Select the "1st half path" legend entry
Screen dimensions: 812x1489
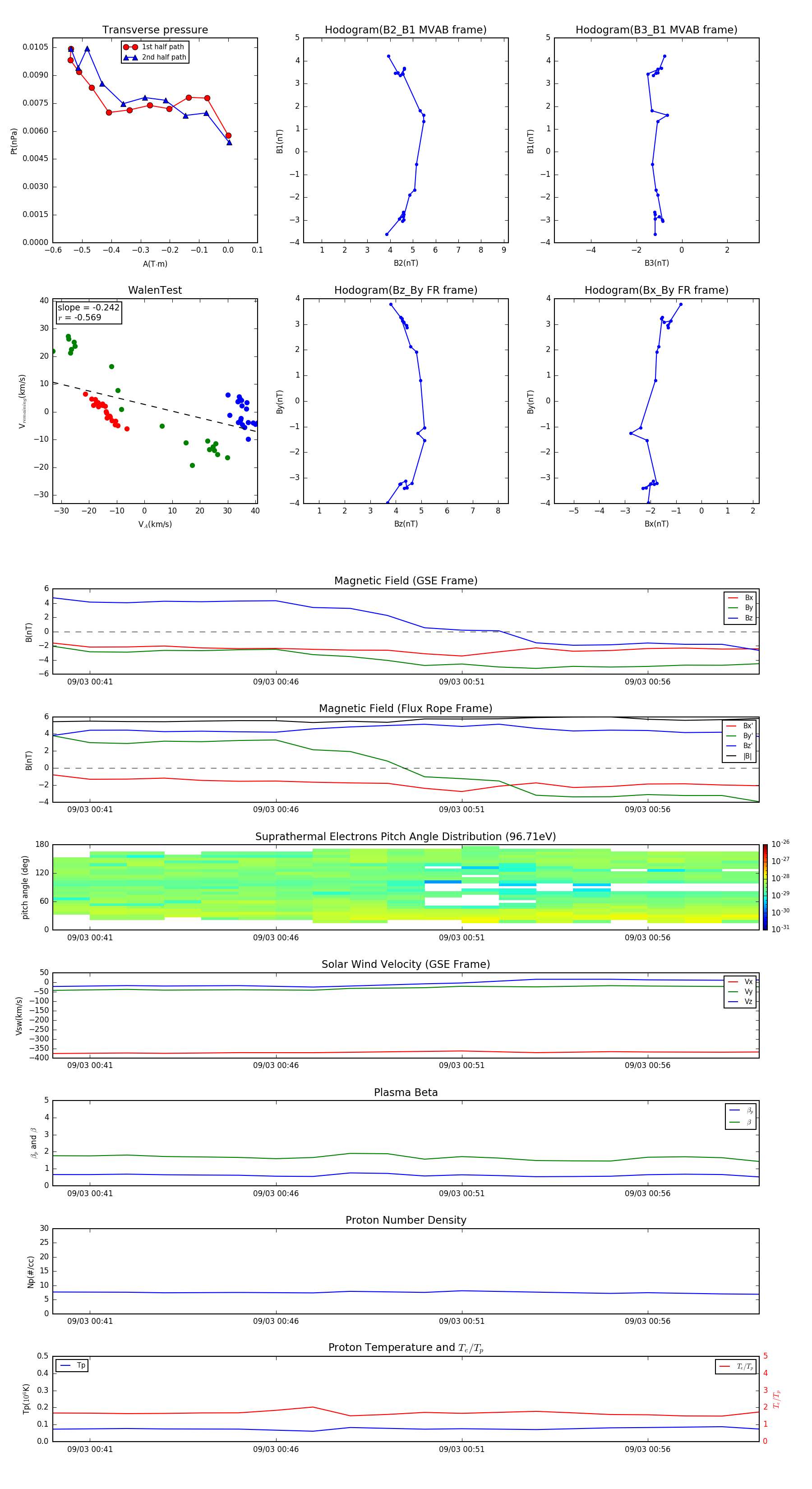point(155,47)
